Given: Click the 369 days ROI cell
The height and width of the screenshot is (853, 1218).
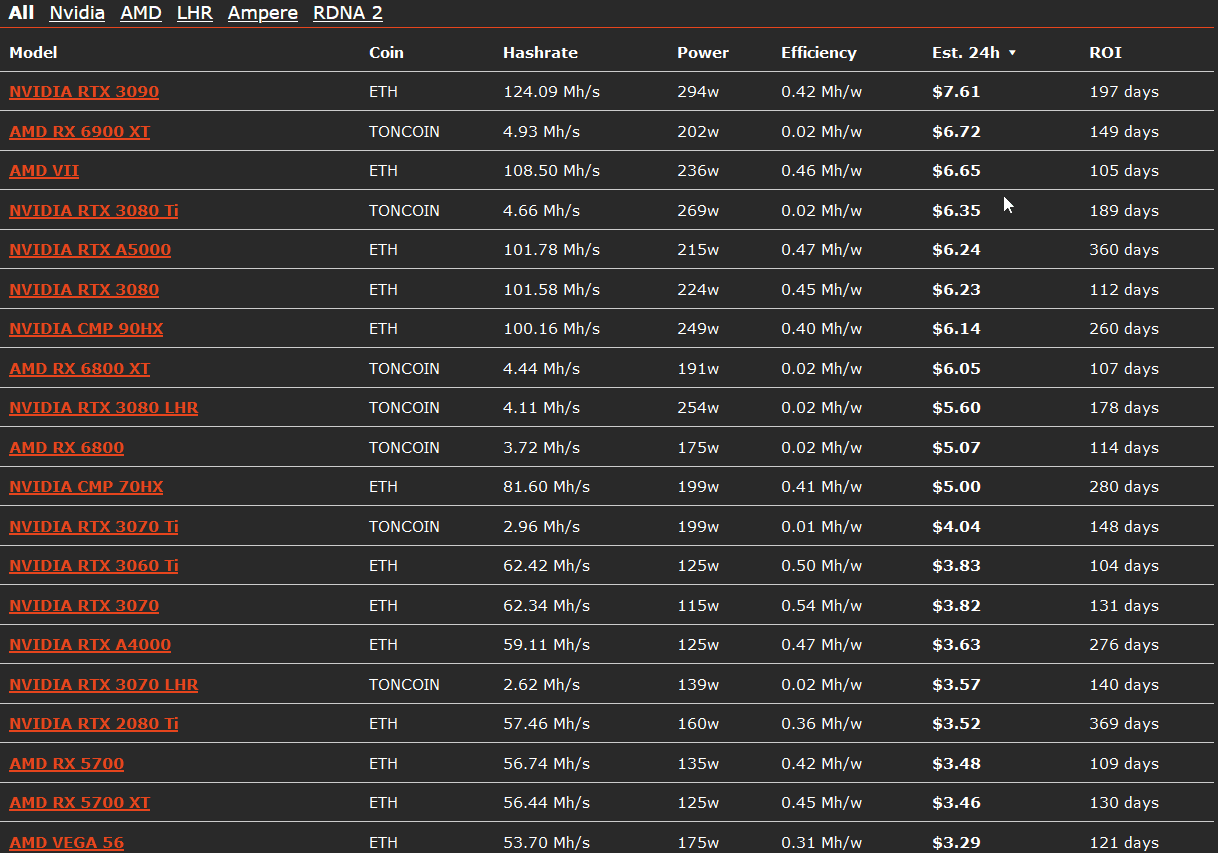Looking at the screenshot, I should pyautogui.click(x=1124, y=723).
